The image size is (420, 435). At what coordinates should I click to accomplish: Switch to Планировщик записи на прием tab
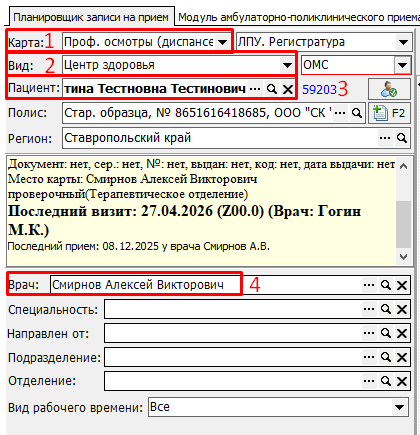tap(91, 17)
